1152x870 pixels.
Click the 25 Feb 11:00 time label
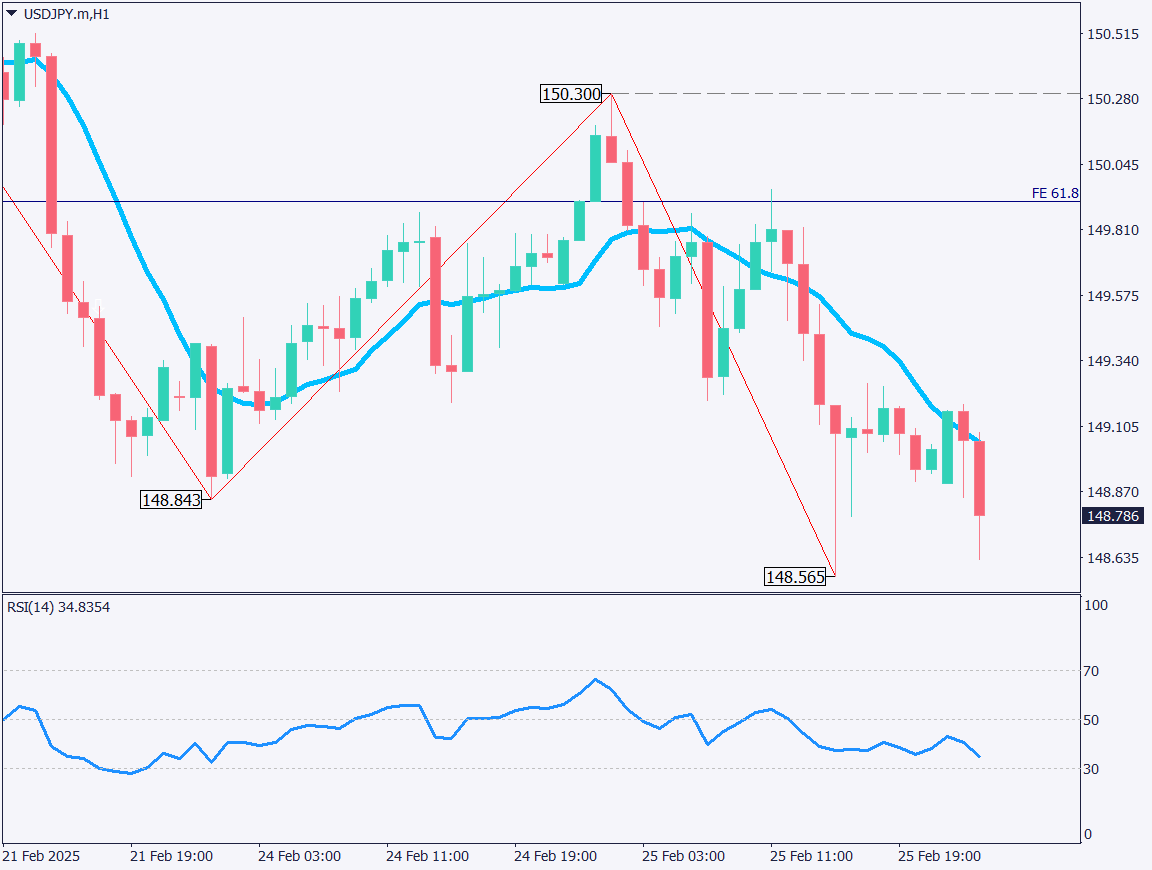pos(811,857)
